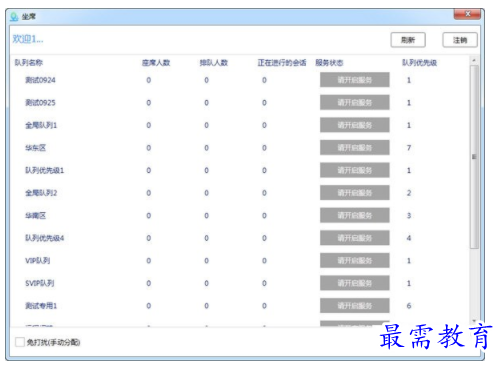Start service for queue 测试0924
Screen dimensions: 501x368
(x=355, y=80)
